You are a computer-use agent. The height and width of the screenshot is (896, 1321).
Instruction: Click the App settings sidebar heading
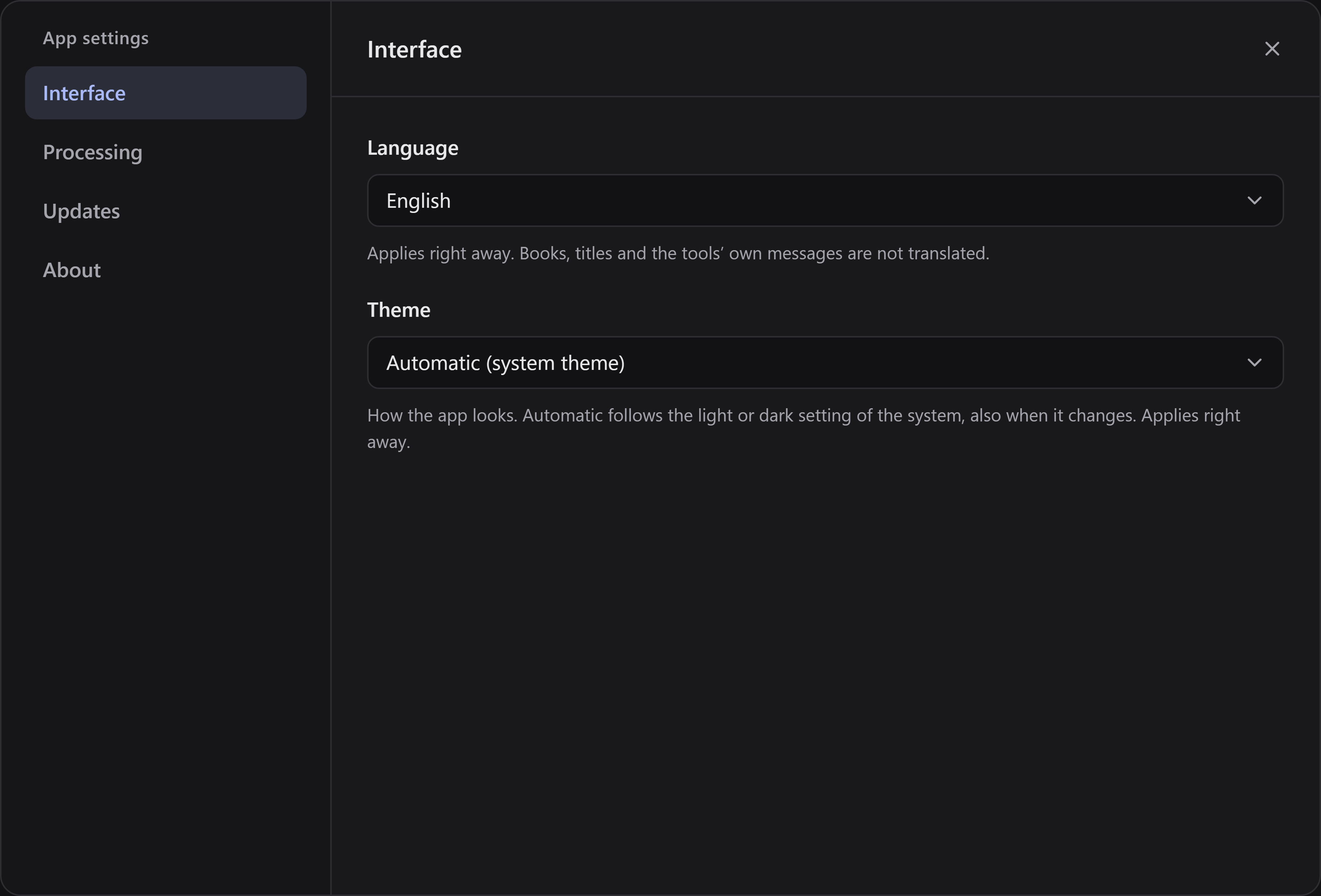[x=95, y=38]
